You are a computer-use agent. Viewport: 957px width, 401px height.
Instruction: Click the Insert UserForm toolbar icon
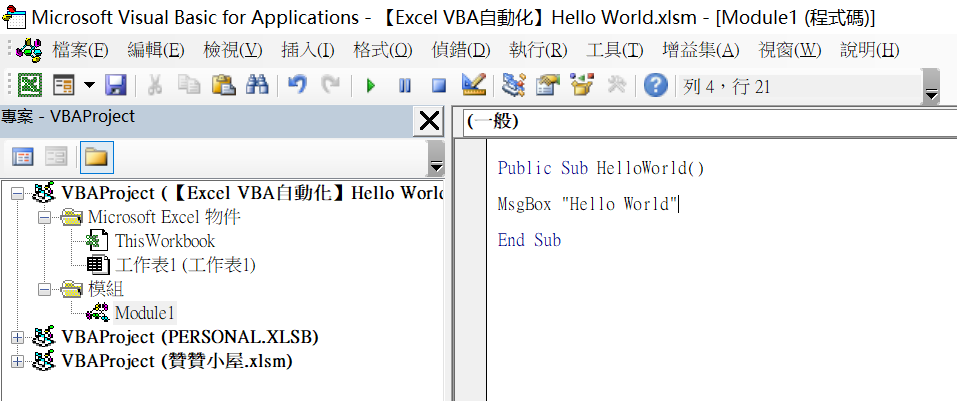[63, 85]
